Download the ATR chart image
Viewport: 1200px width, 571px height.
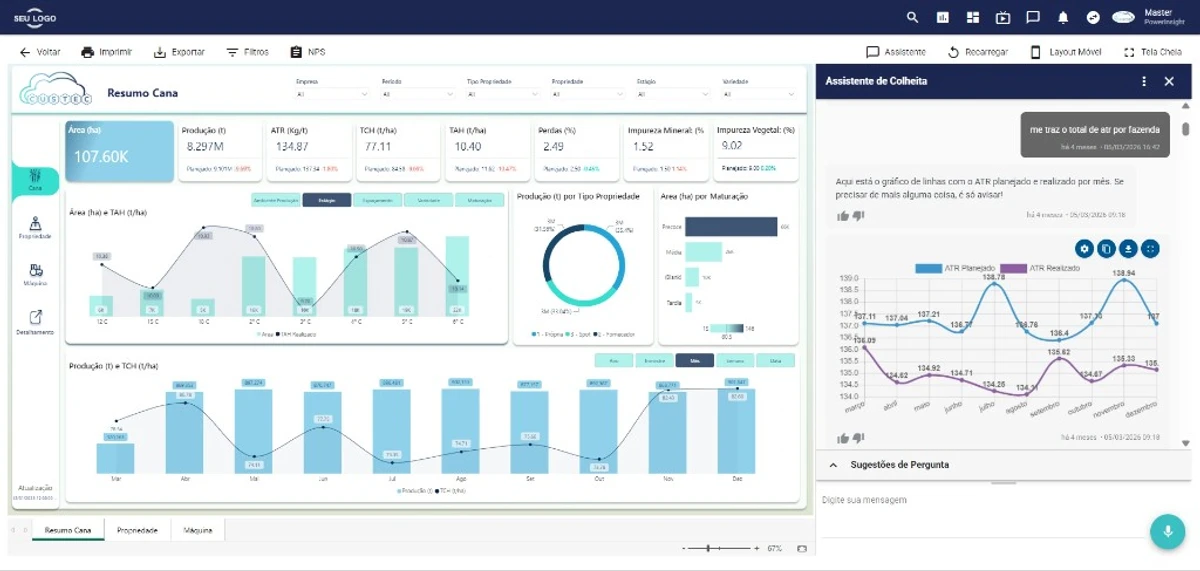point(1128,248)
